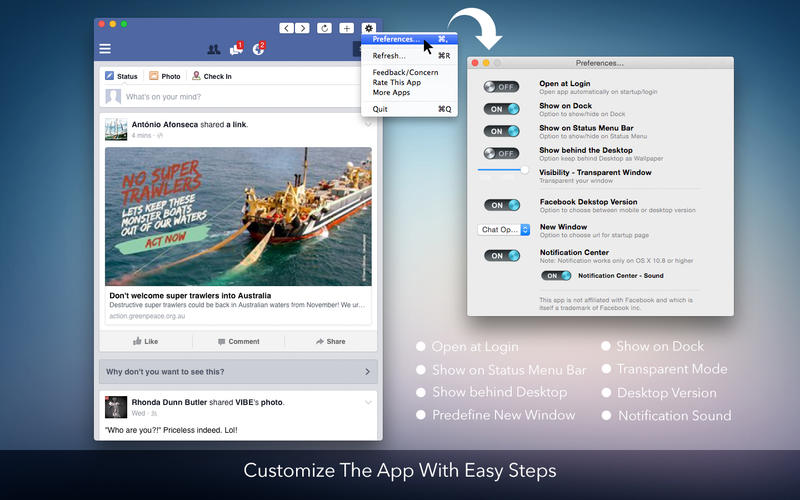Click the Check In pin icon
The image size is (800, 500).
click(x=196, y=76)
